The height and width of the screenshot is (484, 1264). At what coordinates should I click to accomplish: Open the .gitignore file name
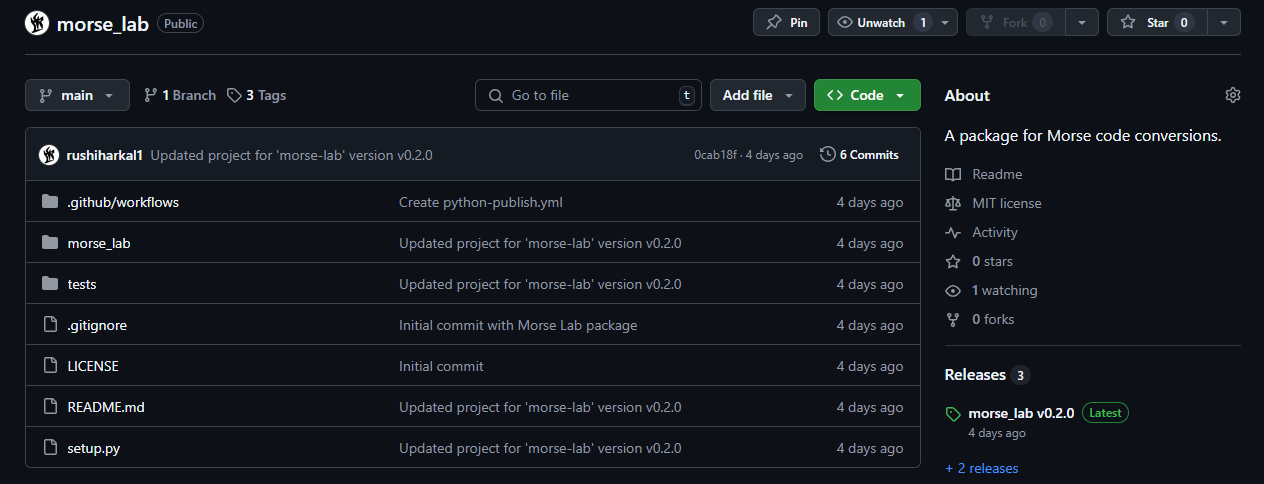(x=97, y=325)
